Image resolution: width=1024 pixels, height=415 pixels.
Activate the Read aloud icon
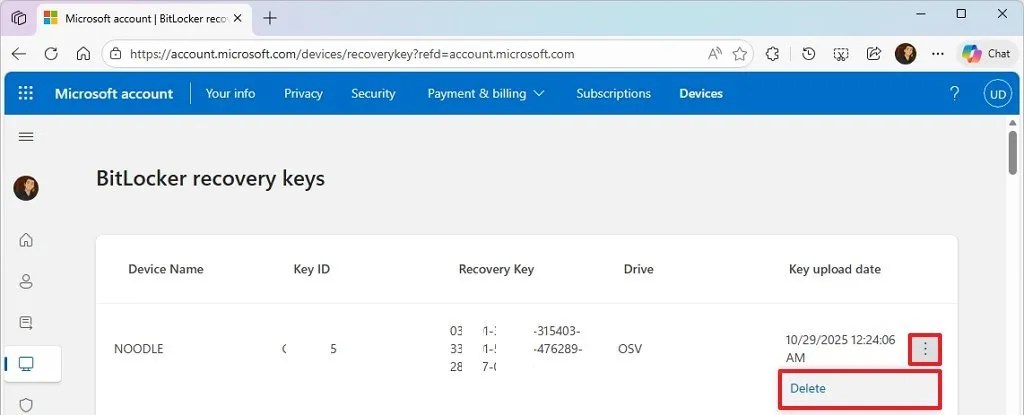click(715, 54)
